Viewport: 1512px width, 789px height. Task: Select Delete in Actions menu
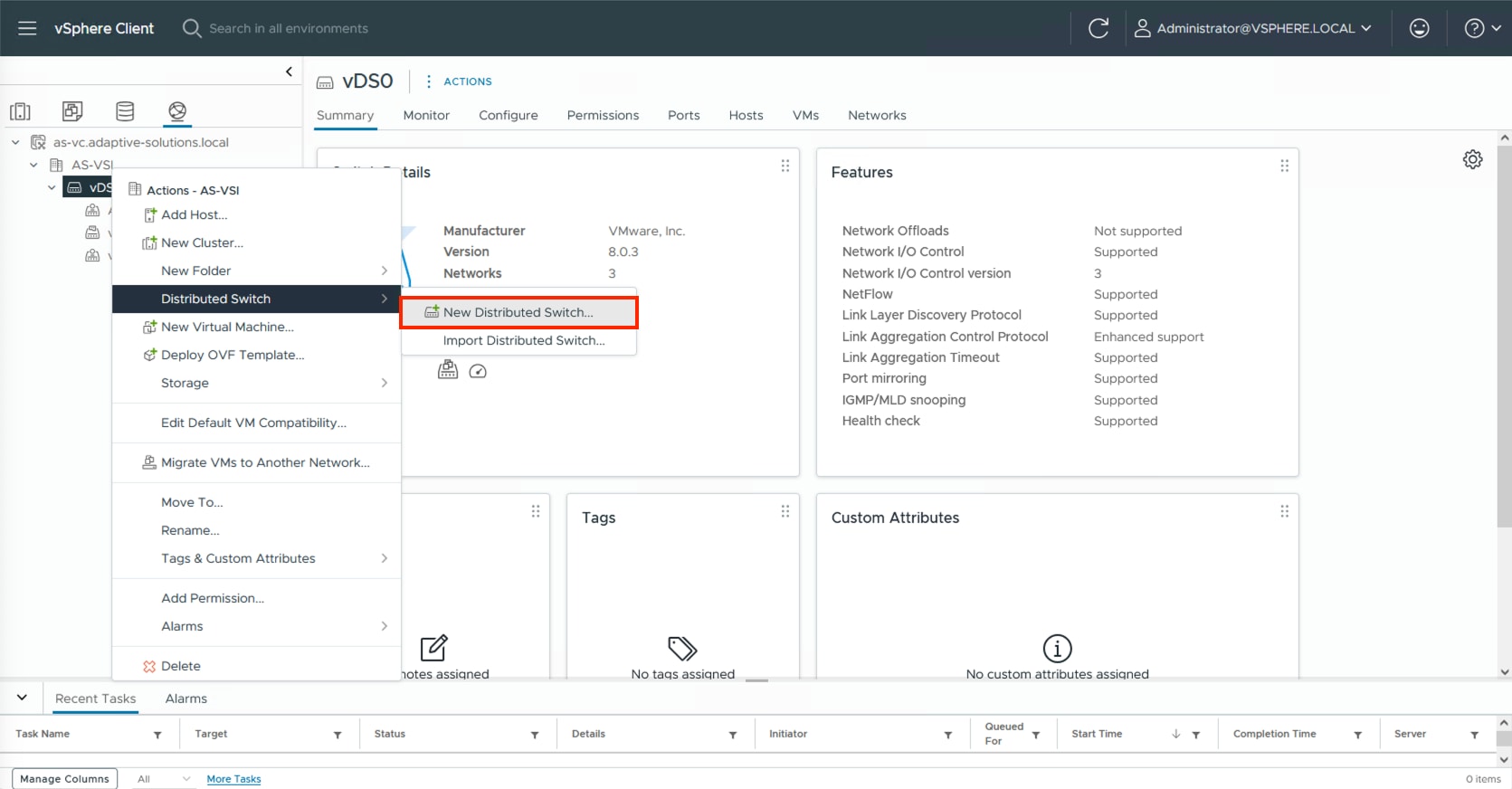click(x=256, y=666)
